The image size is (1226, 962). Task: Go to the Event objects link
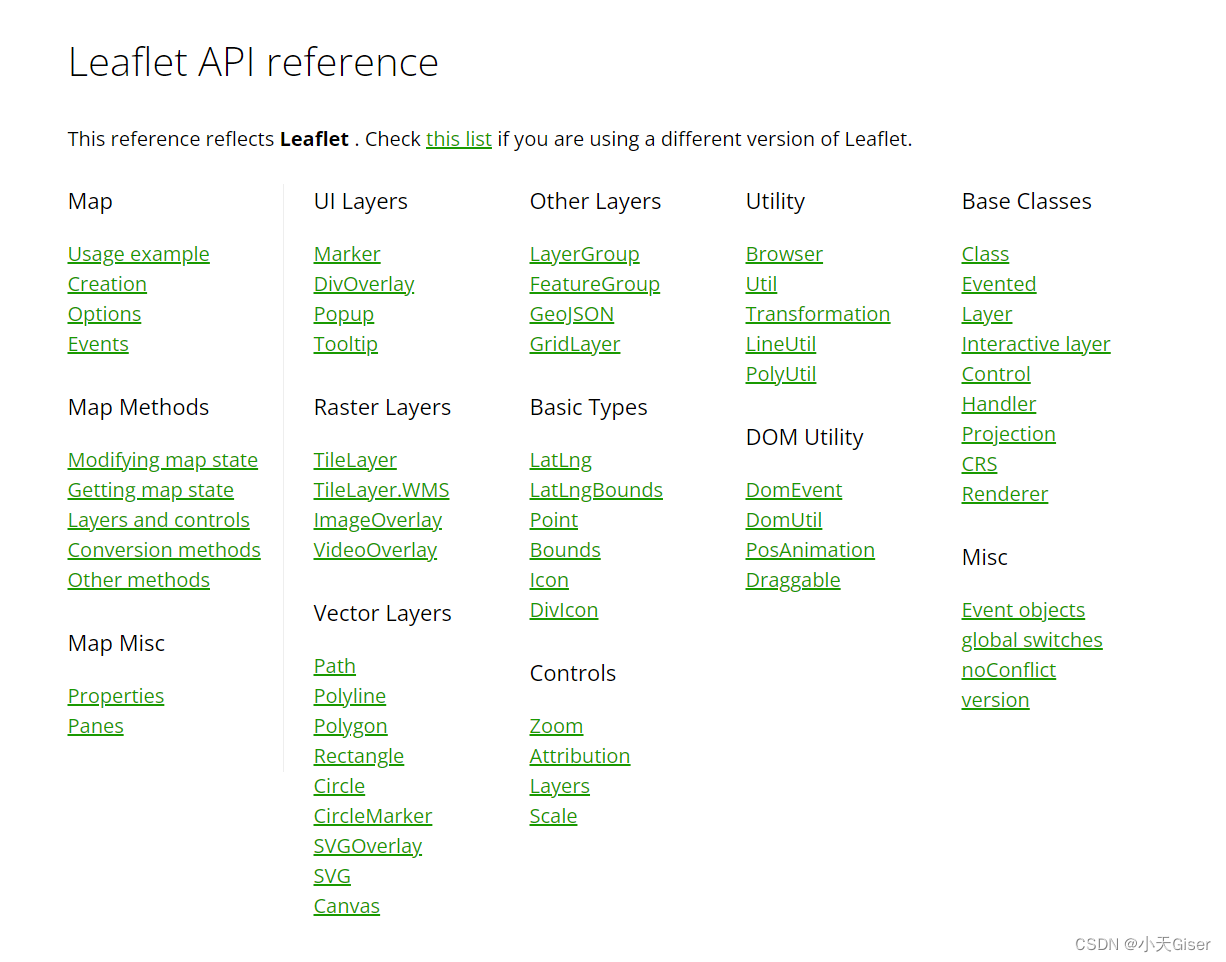tap(1023, 610)
